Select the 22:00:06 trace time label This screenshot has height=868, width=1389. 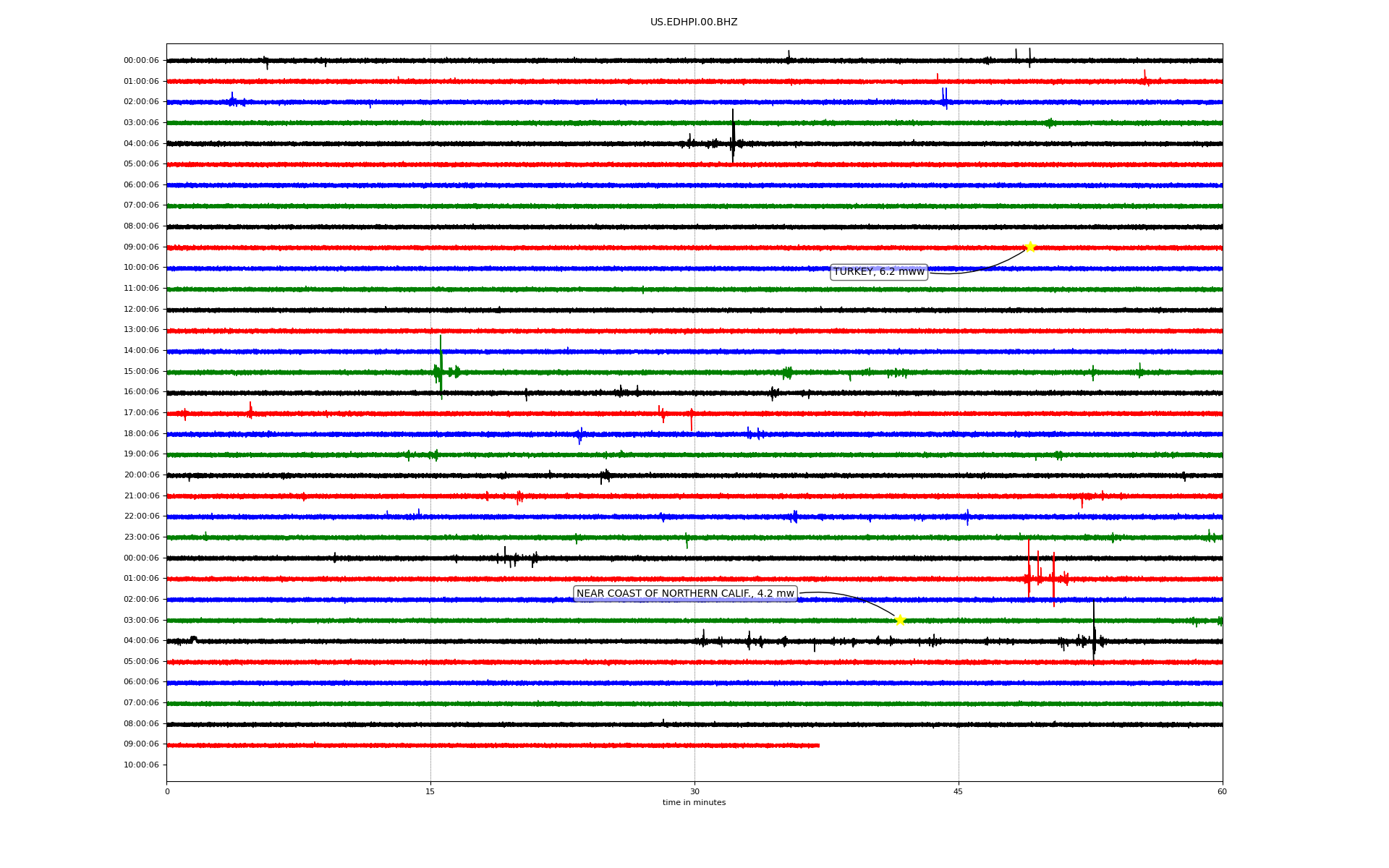(141, 516)
